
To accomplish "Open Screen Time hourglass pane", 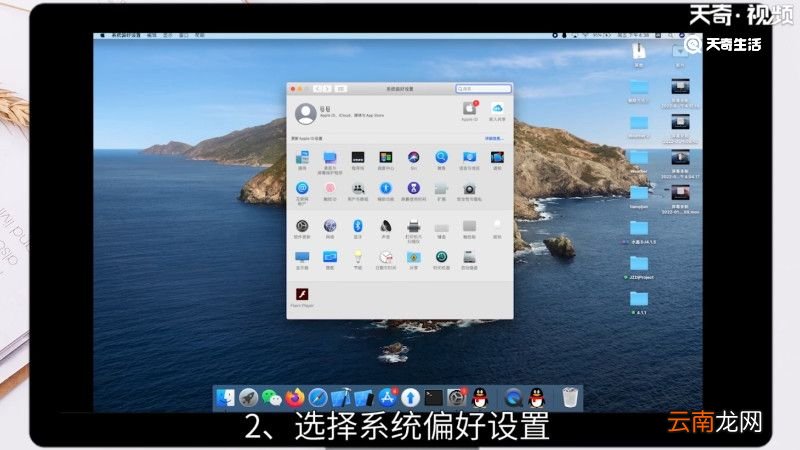I will 413,188.
